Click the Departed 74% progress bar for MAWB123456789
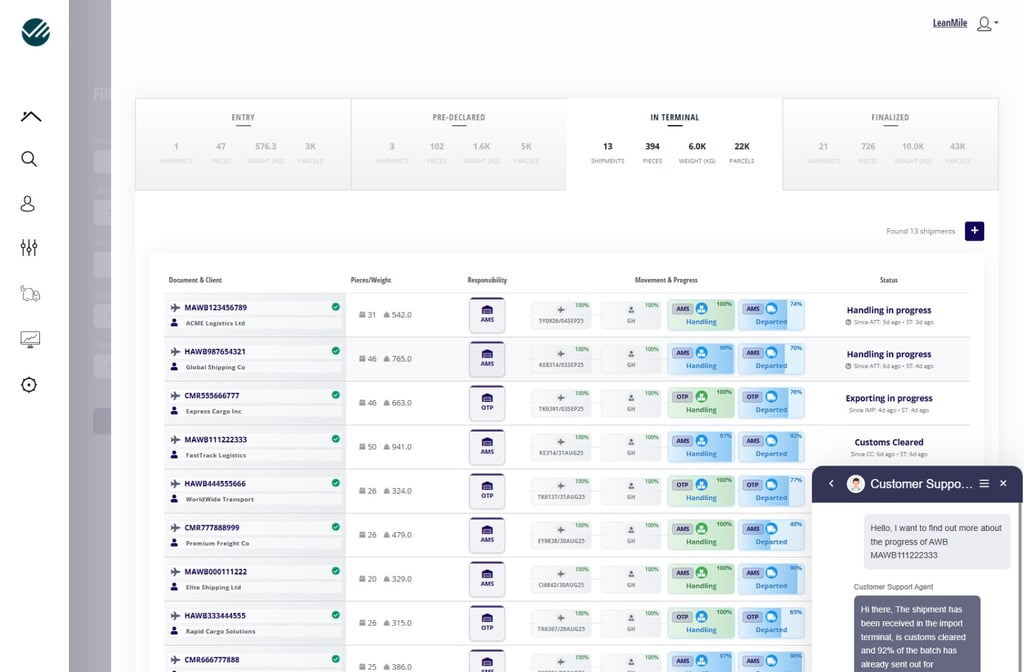 click(x=771, y=315)
